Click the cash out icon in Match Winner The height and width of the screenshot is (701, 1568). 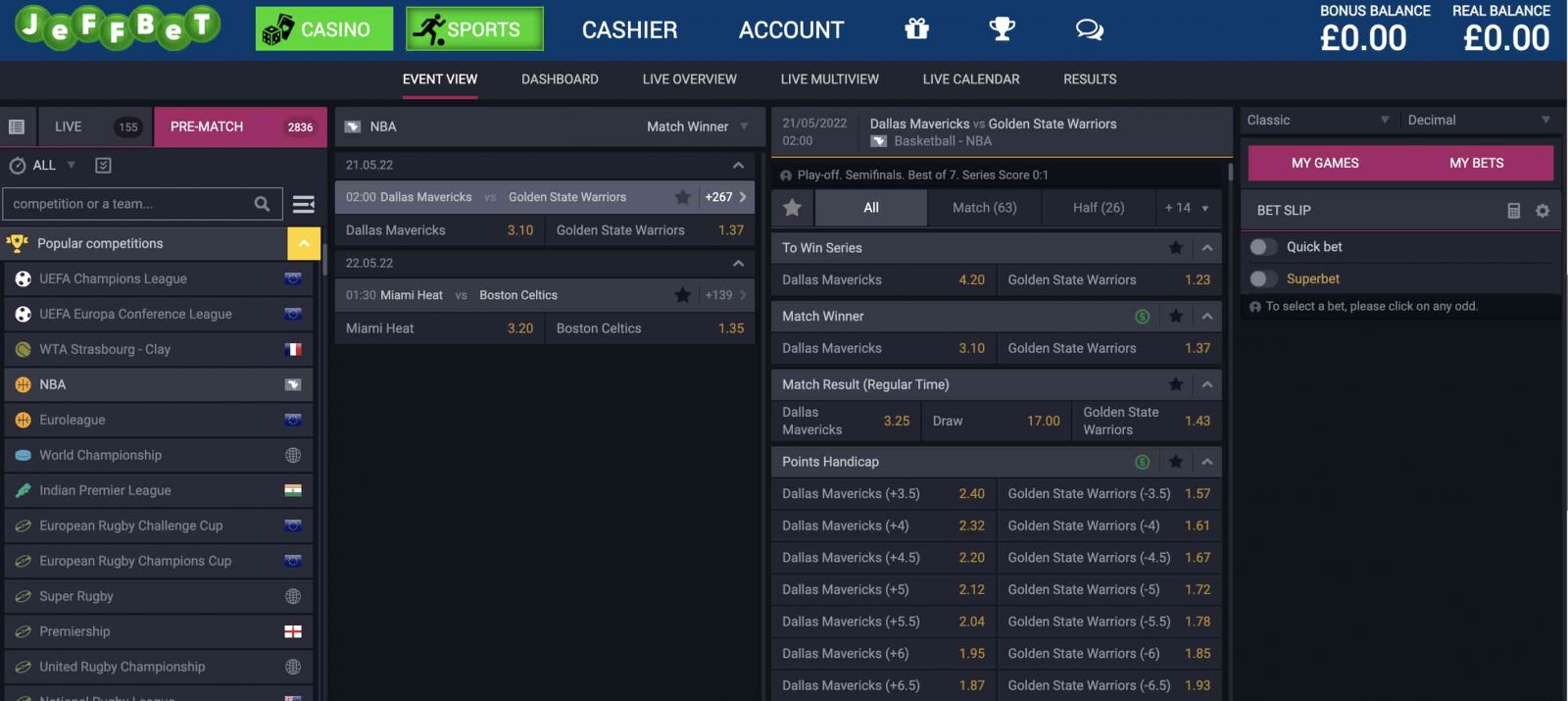click(x=1142, y=317)
